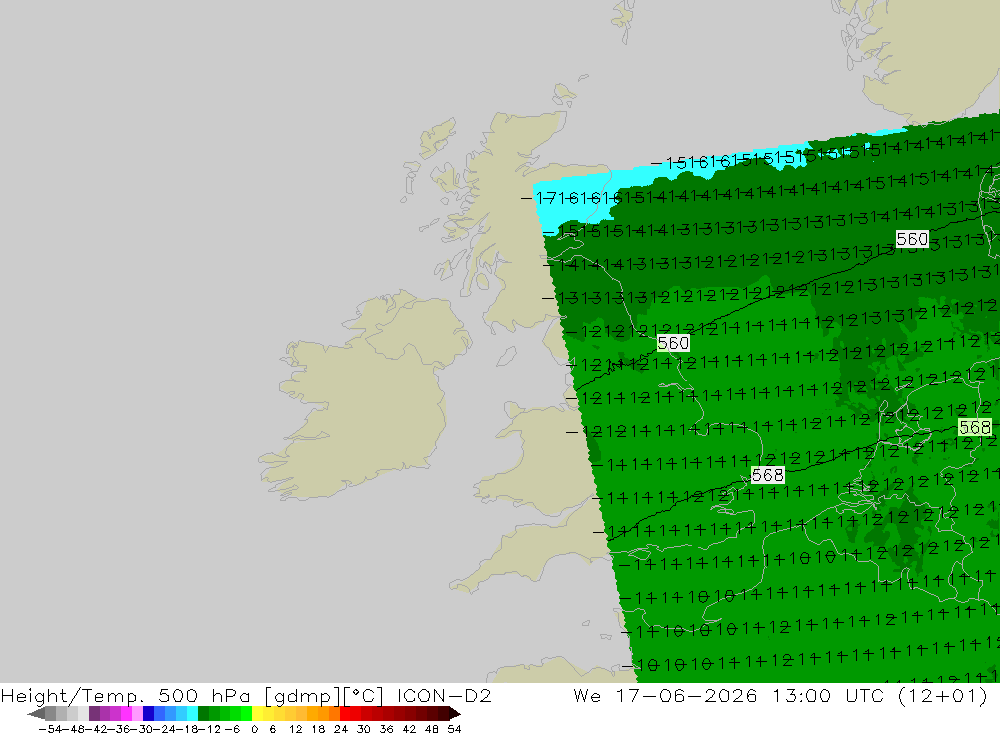Click the '17-06-2026' date in the caption

[686, 695]
